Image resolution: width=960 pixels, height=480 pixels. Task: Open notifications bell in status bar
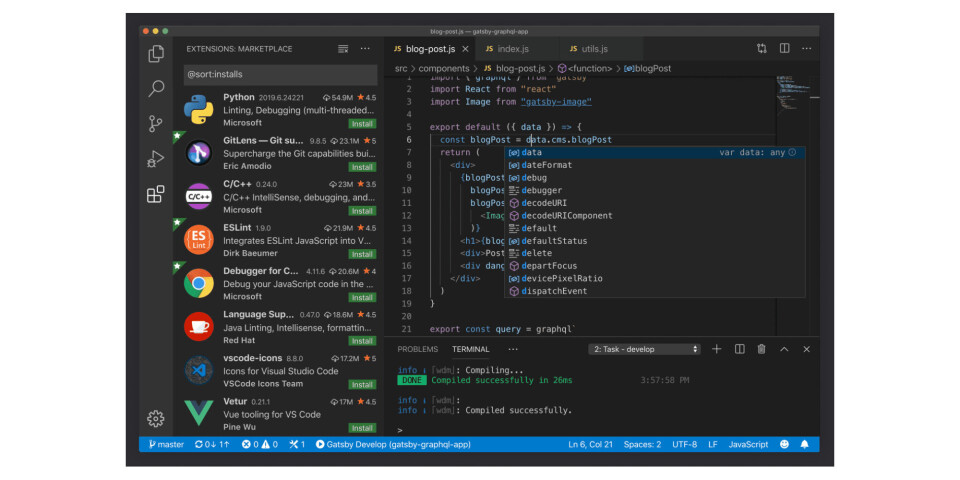tap(804, 444)
